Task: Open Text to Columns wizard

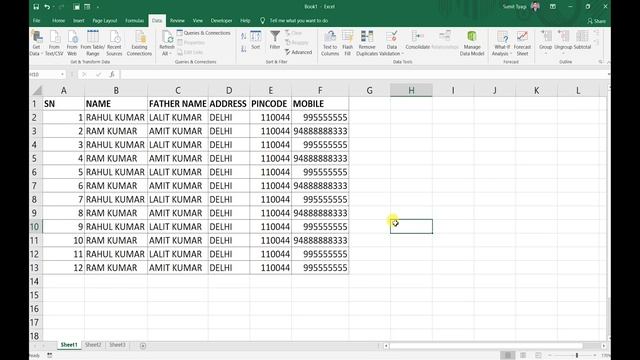Action: click(330, 43)
